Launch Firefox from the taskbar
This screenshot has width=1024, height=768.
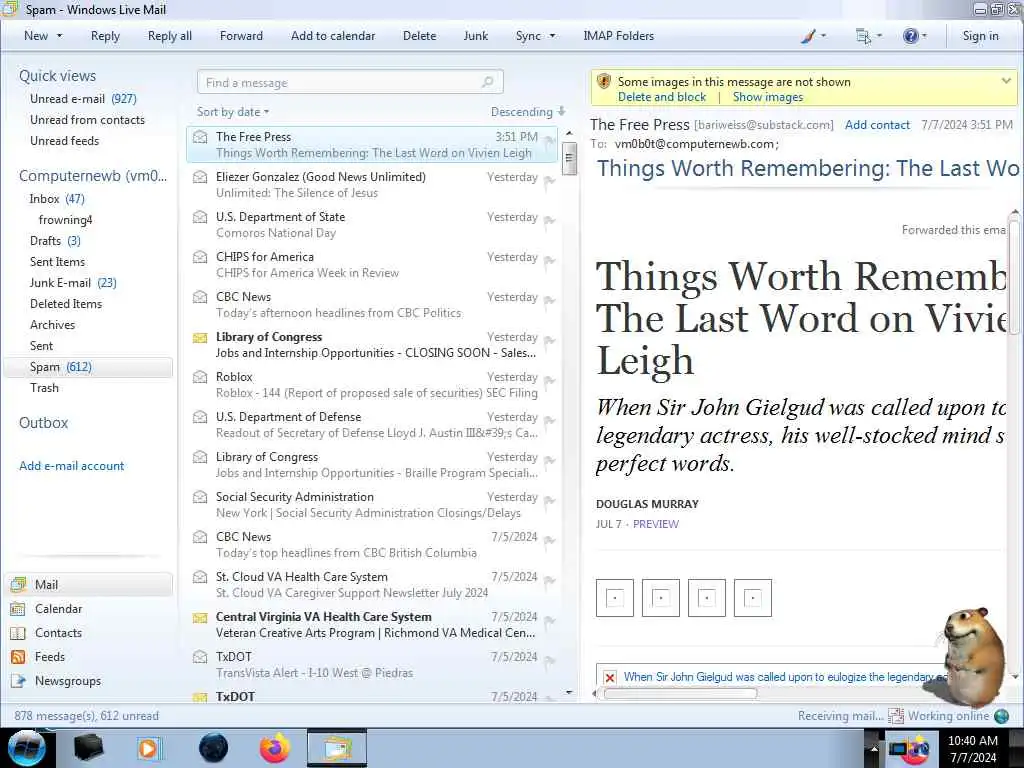coord(275,748)
